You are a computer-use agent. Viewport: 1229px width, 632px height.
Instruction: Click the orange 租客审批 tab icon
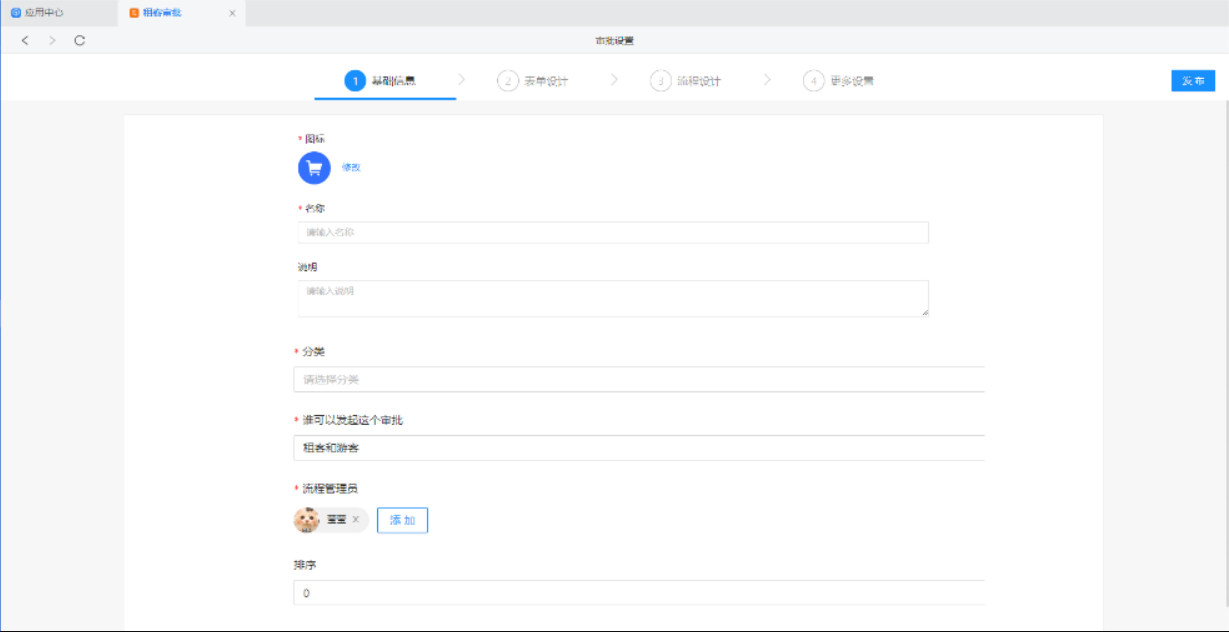tap(134, 13)
